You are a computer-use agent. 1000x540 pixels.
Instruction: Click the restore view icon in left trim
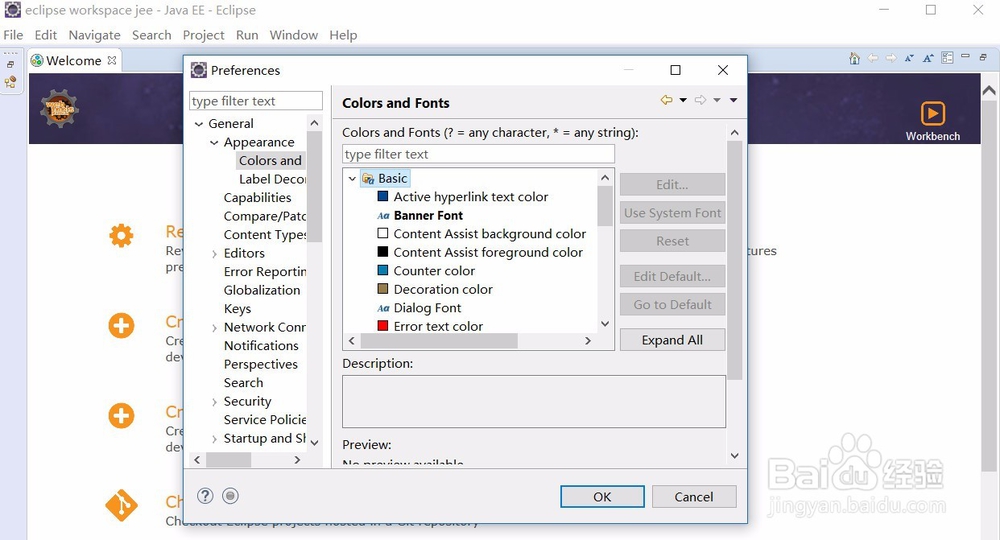point(10,64)
